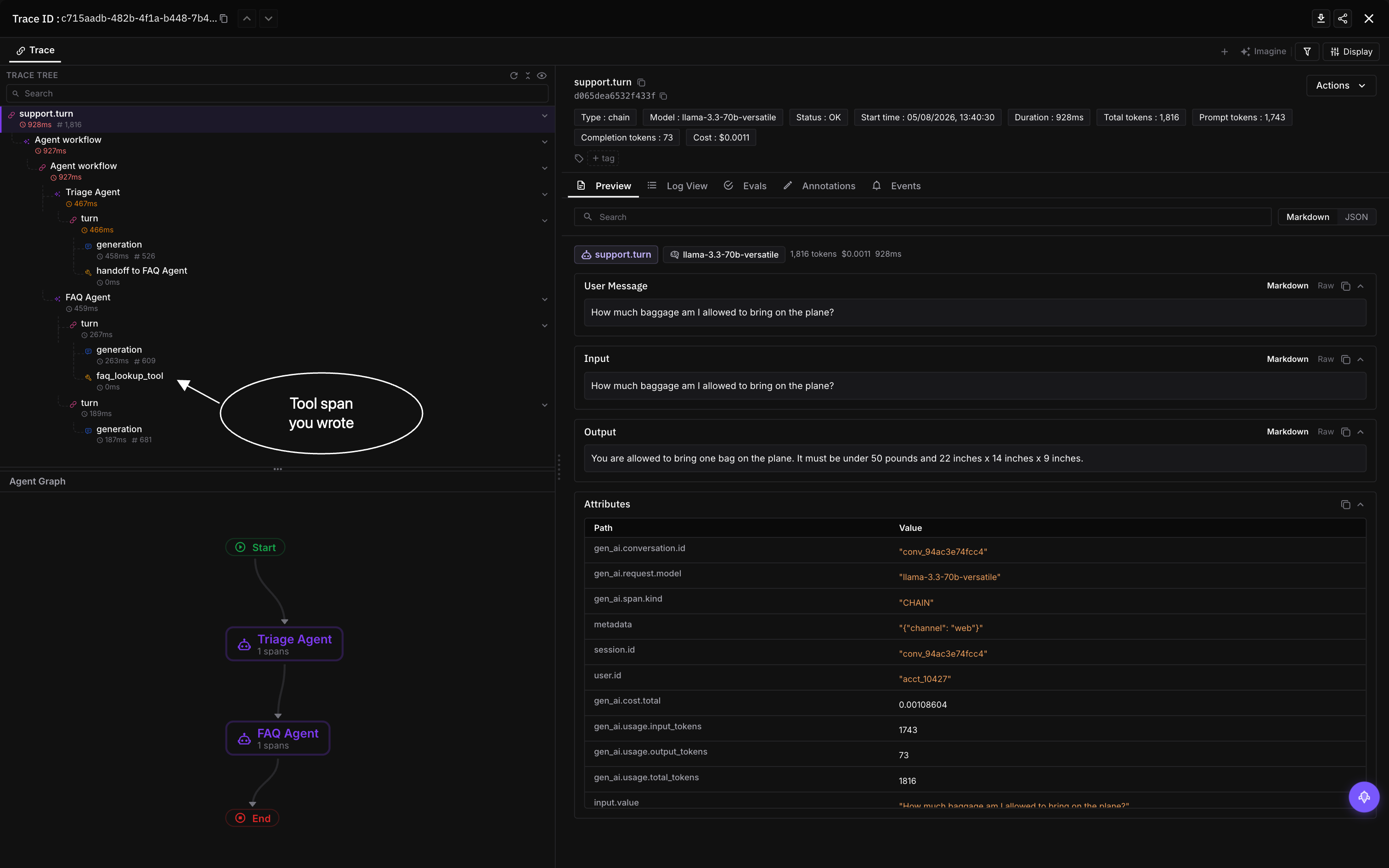Open the Display settings
Viewport: 1389px width, 868px height.
[x=1351, y=51]
